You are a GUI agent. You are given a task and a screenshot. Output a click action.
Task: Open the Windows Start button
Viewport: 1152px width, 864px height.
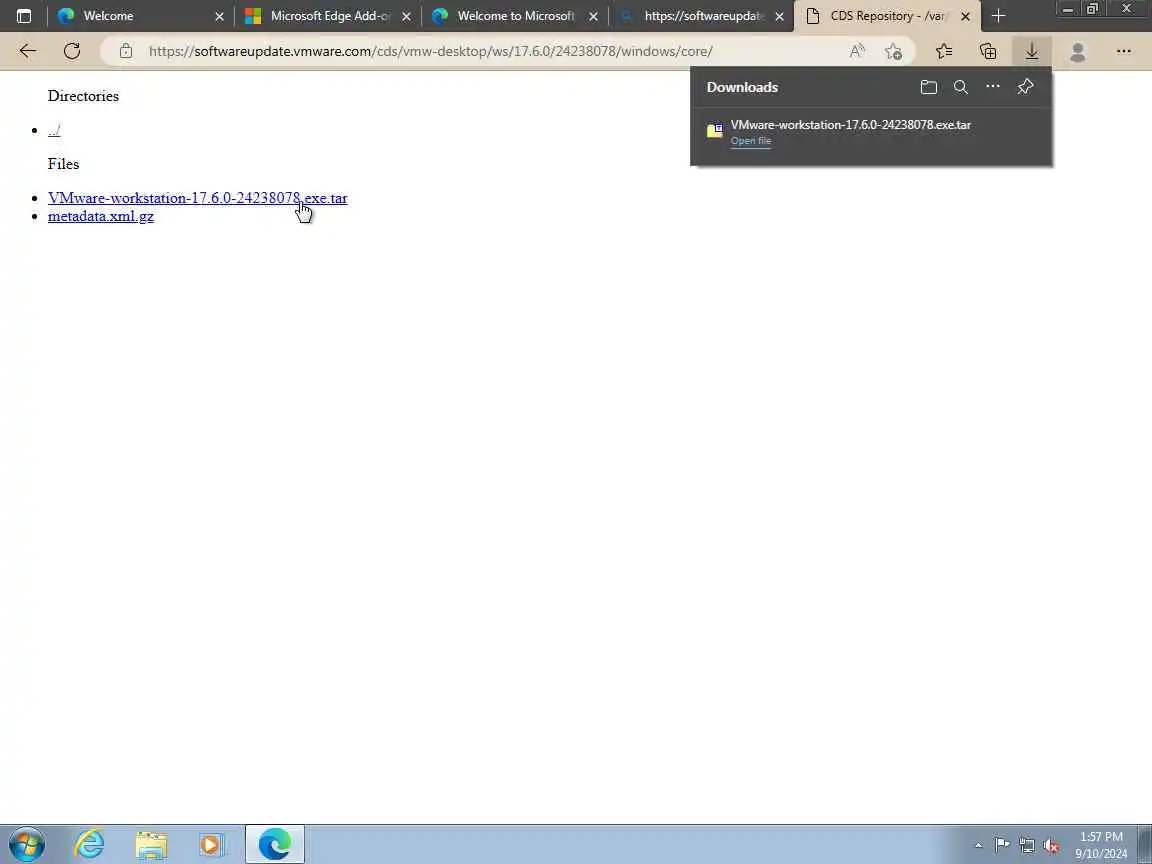26,844
